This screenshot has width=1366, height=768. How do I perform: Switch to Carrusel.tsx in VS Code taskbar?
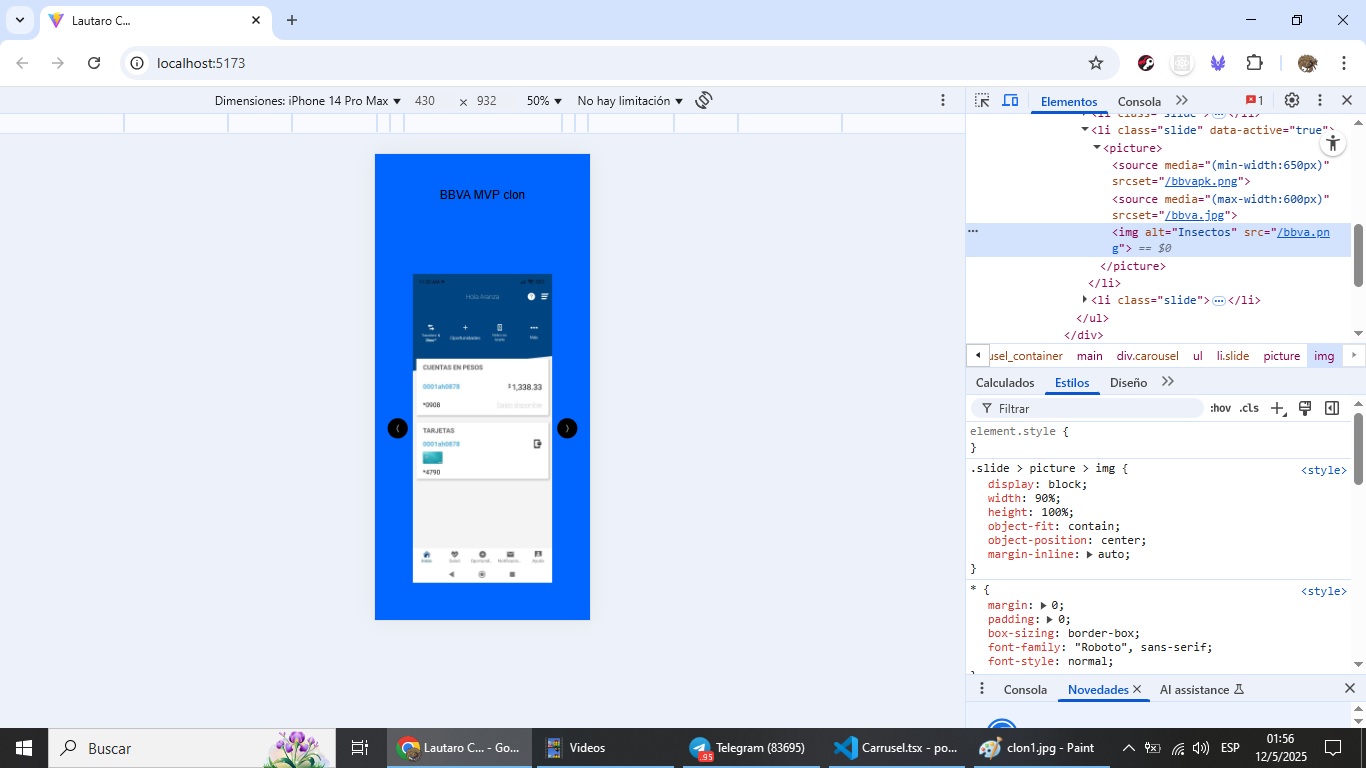coord(896,748)
